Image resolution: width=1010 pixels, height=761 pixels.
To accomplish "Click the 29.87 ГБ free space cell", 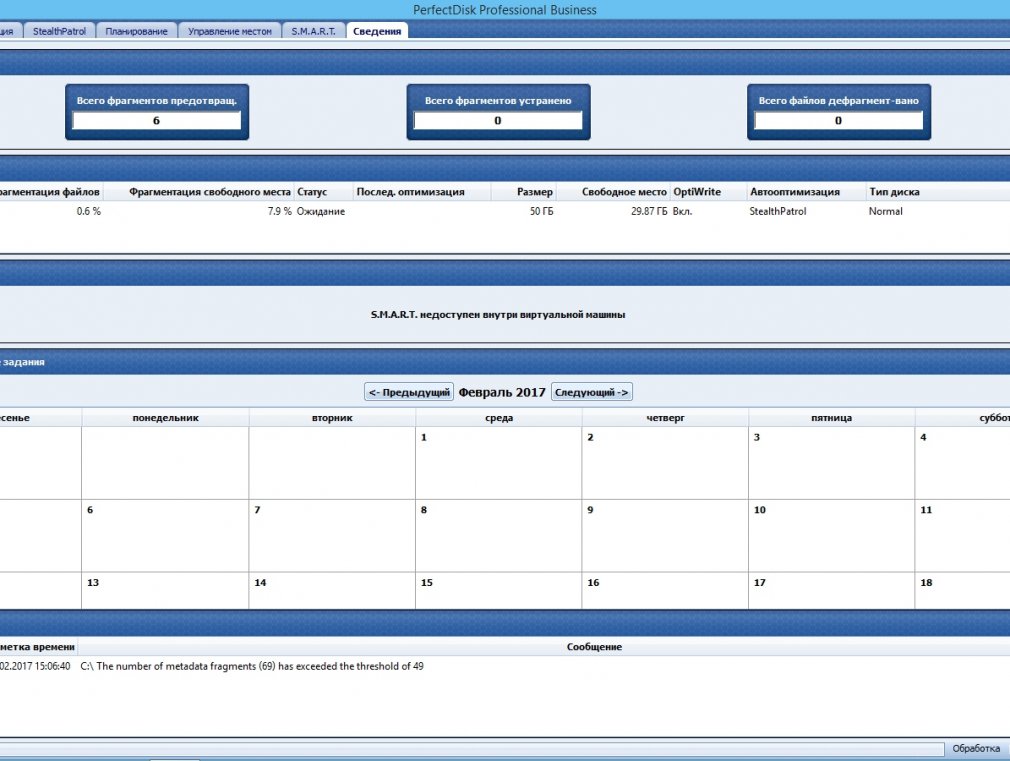I will (649, 211).
